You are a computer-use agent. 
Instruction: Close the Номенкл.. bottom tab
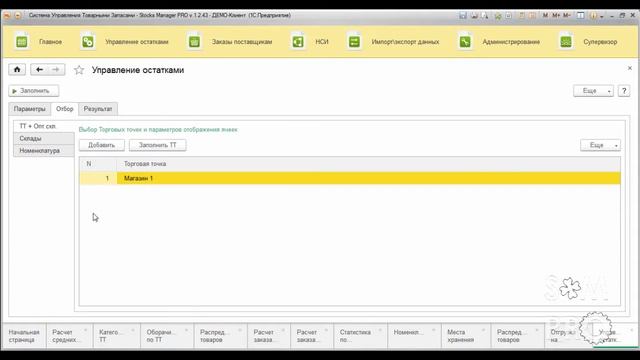point(433,330)
